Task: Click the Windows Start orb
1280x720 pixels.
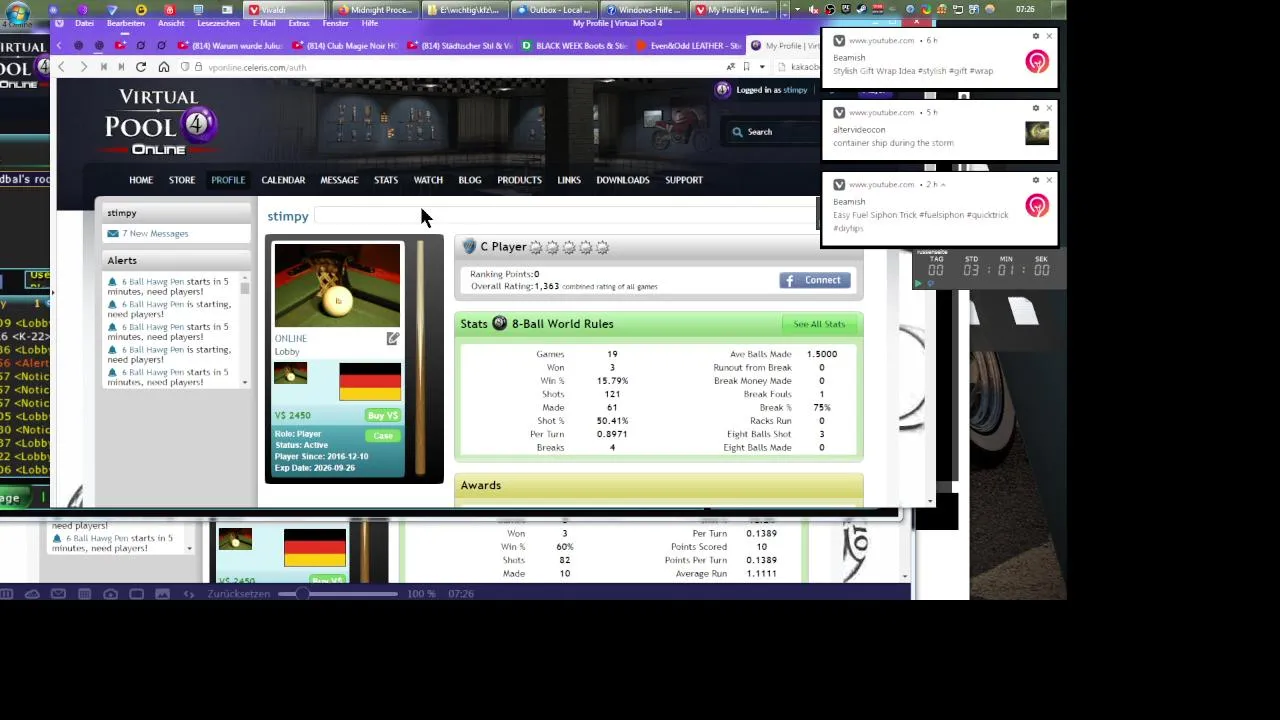Action: click(17, 11)
